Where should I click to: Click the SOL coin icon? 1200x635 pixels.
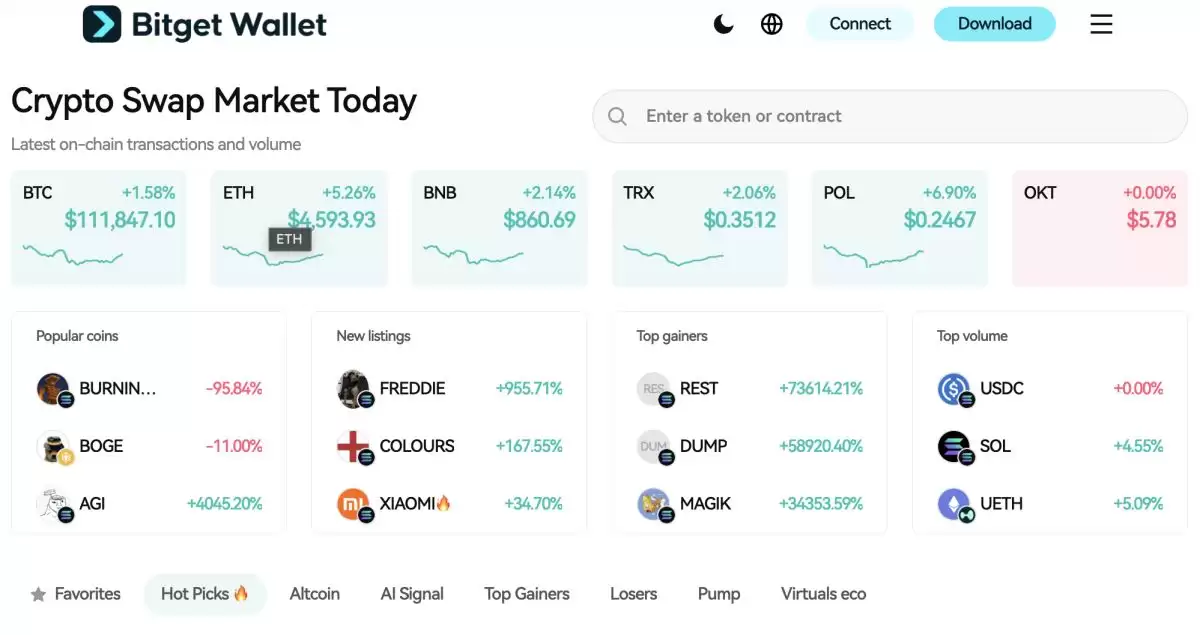[x=954, y=447]
